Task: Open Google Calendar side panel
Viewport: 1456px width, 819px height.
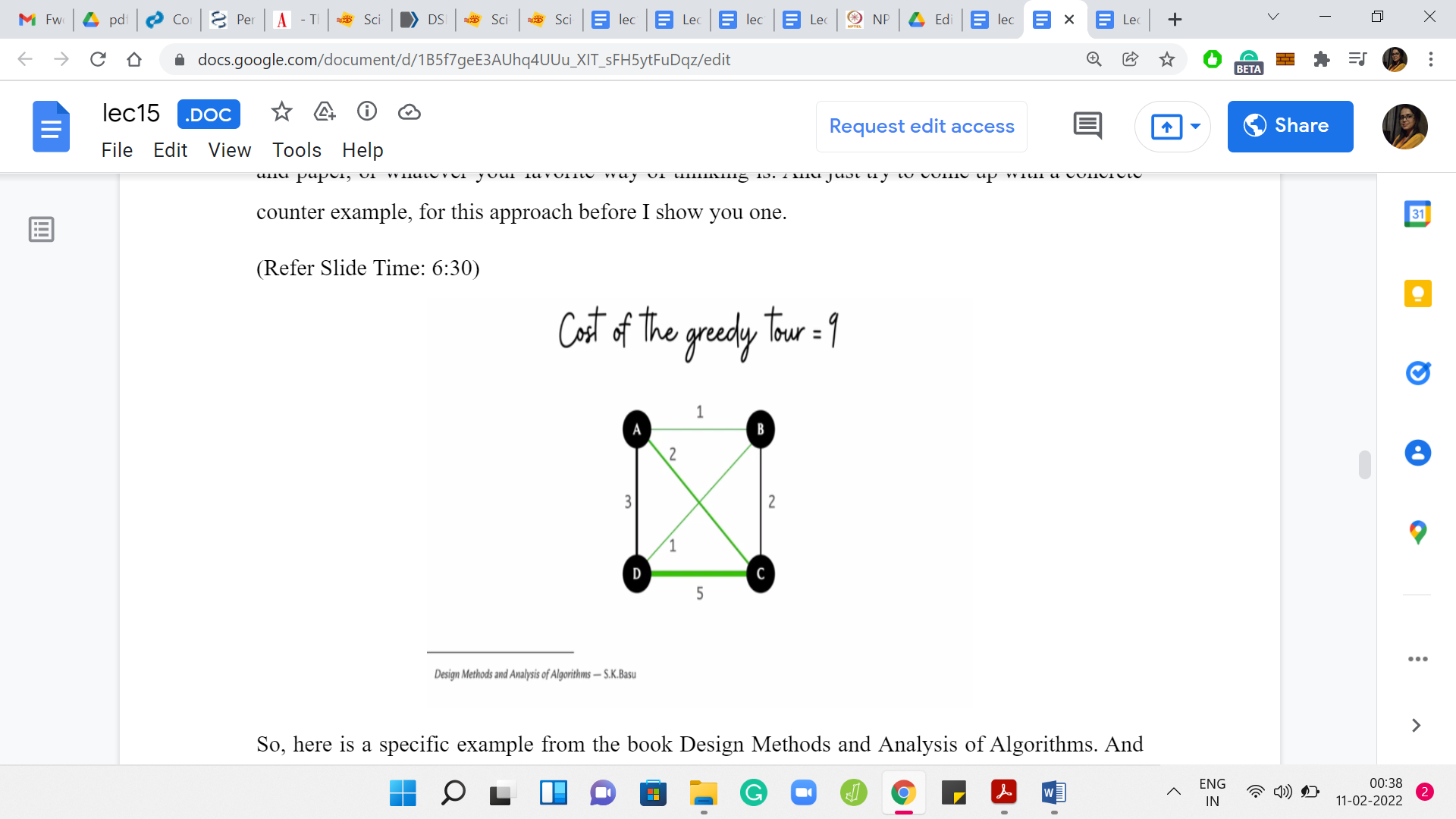Action: [x=1417, y=215]
